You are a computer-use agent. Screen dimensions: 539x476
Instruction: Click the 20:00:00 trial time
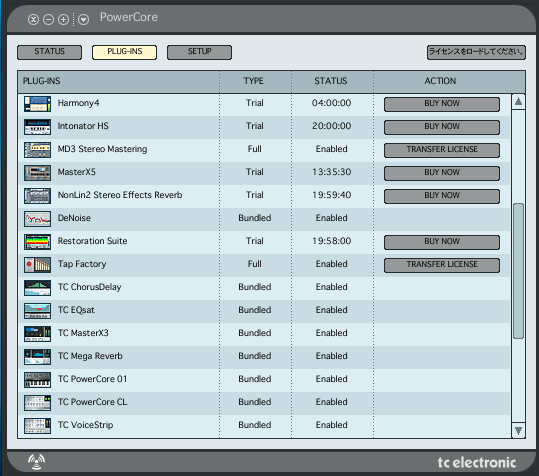[331, 126]
